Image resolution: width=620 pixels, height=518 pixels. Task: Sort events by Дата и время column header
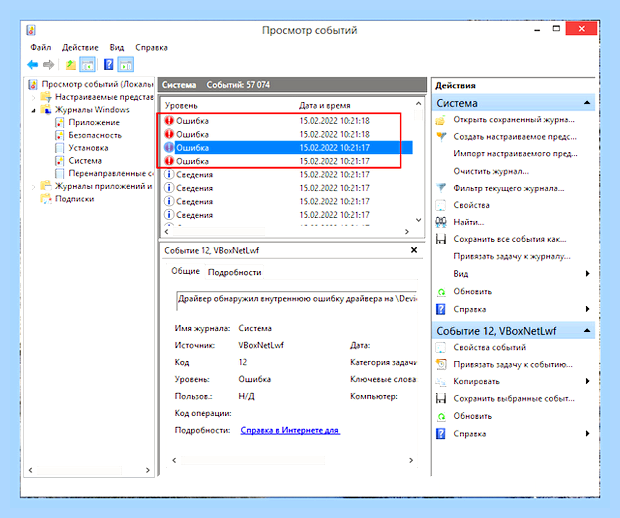tap(325, 106)
